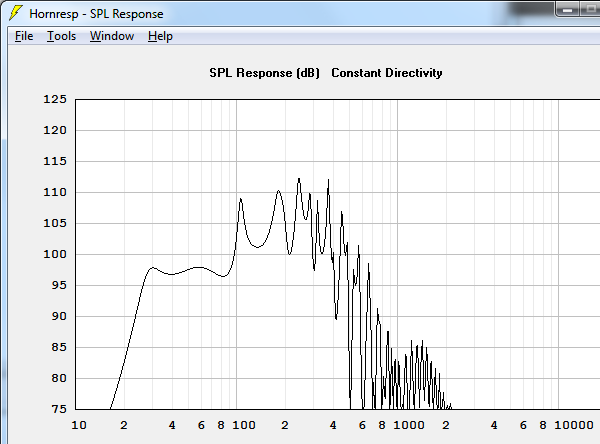600x444 pixels.
Task: Open the Help menu
Action: [160, 36]
